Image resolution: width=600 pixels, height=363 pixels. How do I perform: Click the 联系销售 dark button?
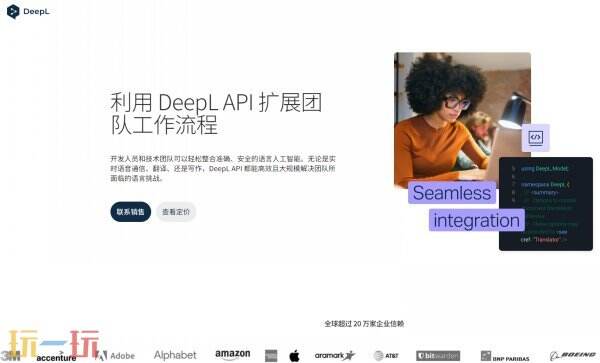click(x=130, y=212)
